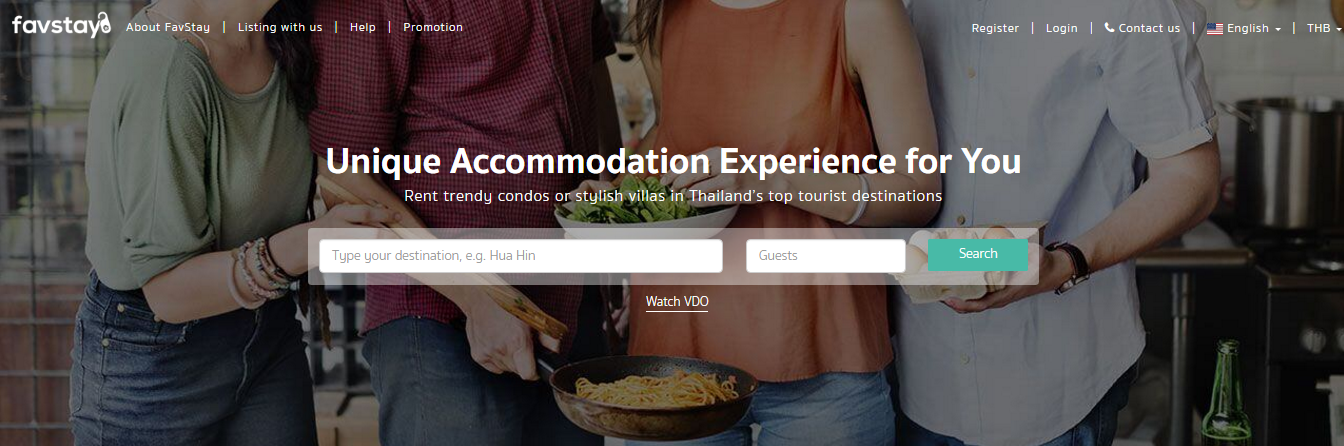Click the phone icon beside Contact us
This screenshot has width=1344, height=446.
click(1109, 28)
